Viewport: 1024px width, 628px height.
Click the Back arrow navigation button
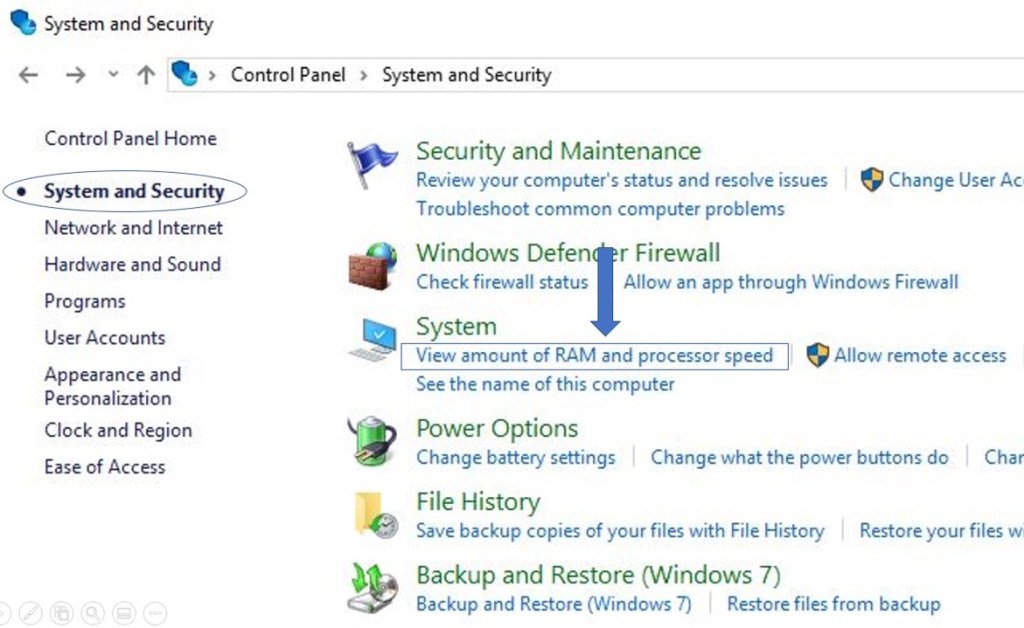(x=29, y=75)
